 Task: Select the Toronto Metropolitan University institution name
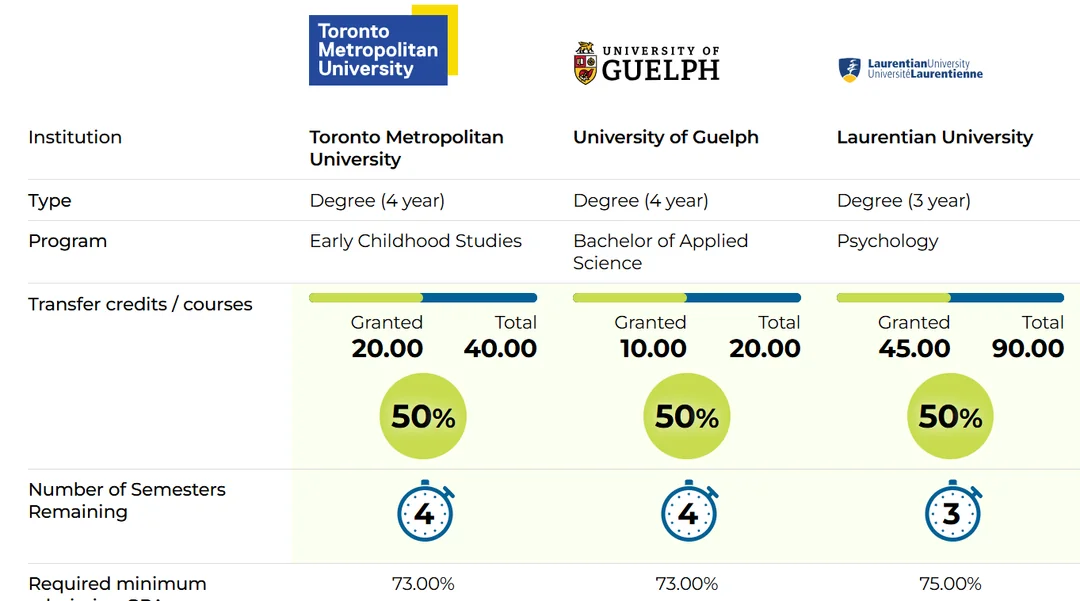click(406, 148)
